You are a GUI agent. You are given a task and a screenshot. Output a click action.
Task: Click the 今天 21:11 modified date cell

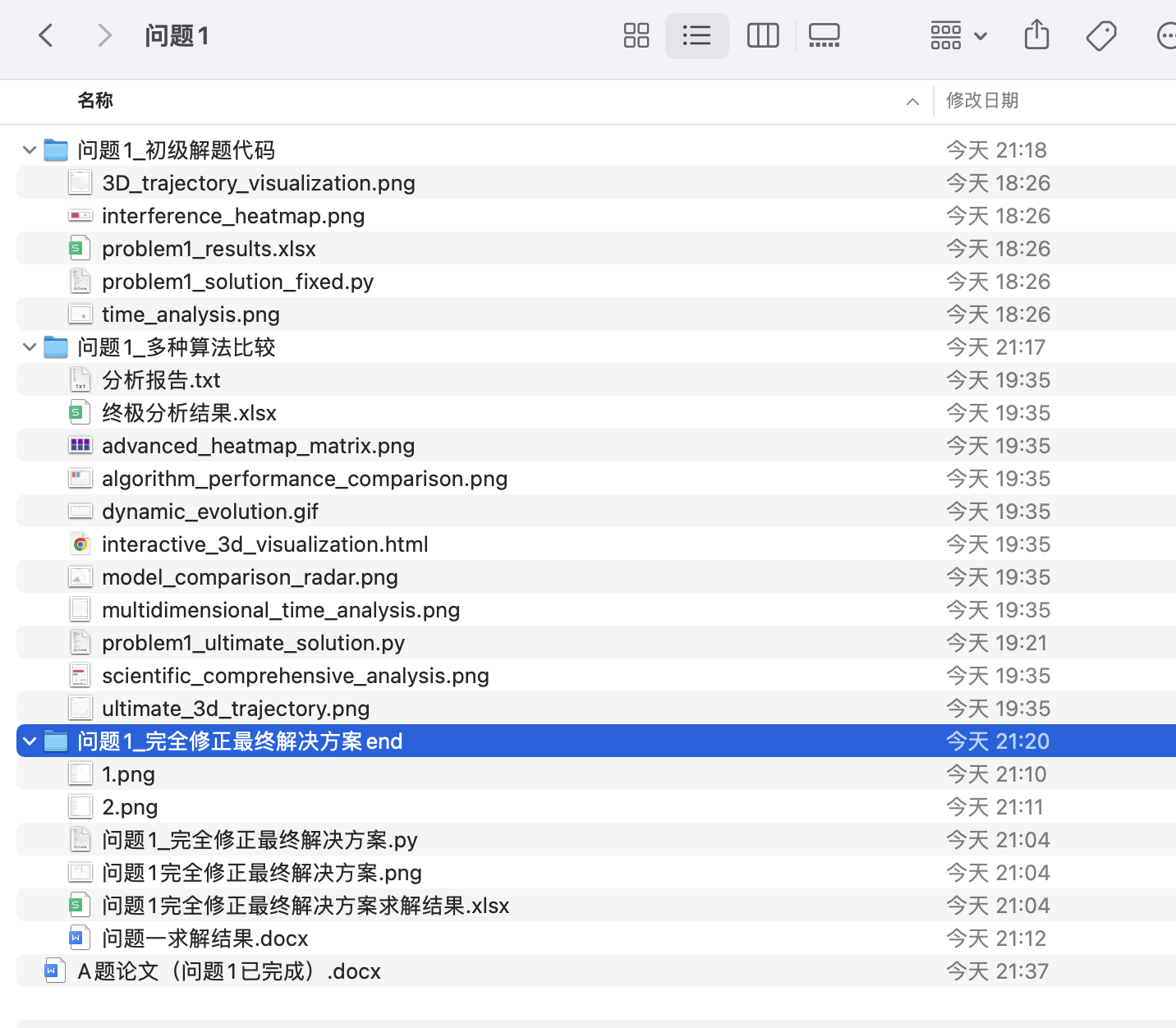995,807
